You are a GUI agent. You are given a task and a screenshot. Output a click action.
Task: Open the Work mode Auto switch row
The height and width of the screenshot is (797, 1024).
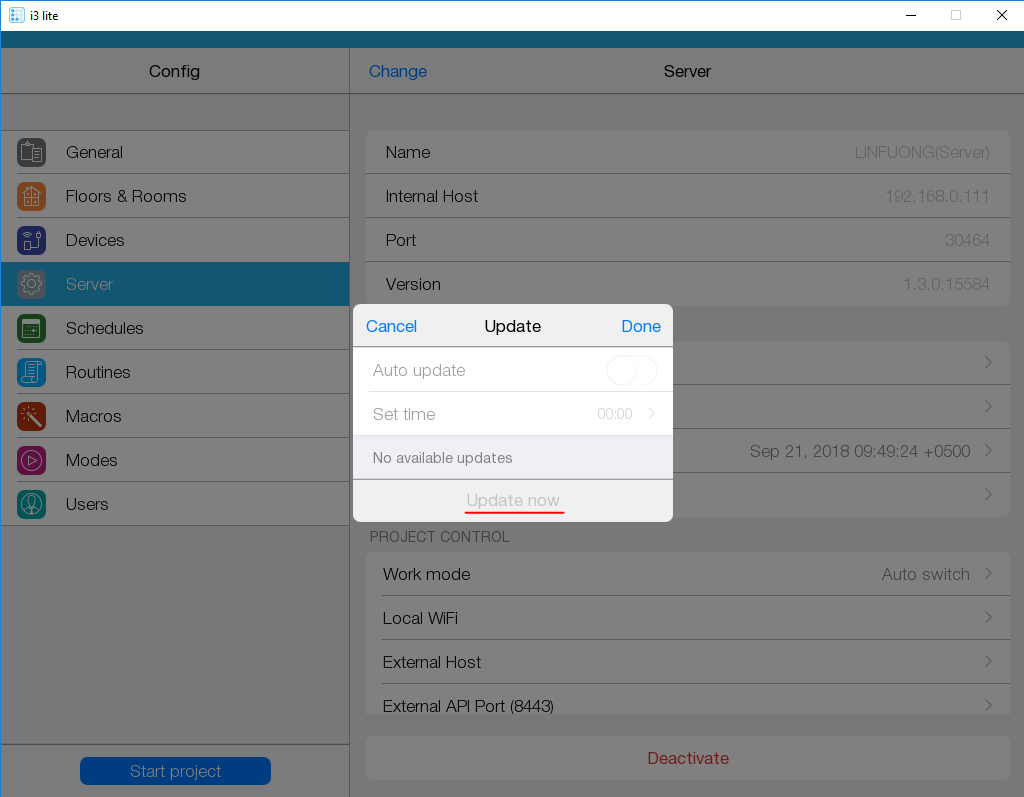(x=688, y=574)
